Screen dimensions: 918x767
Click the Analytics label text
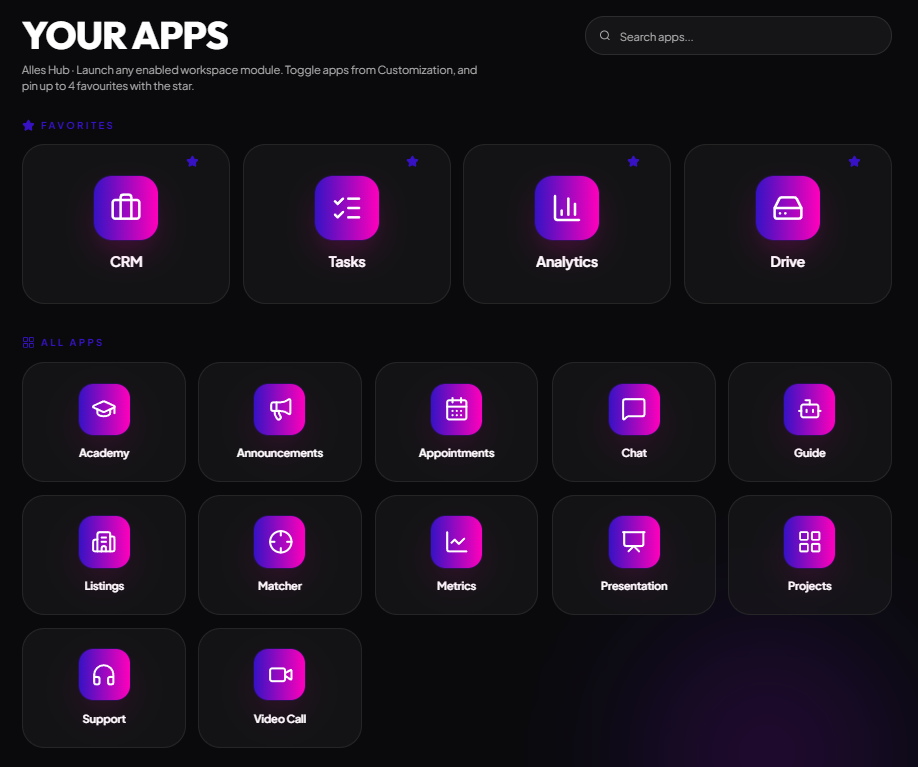tap(567, 262)
